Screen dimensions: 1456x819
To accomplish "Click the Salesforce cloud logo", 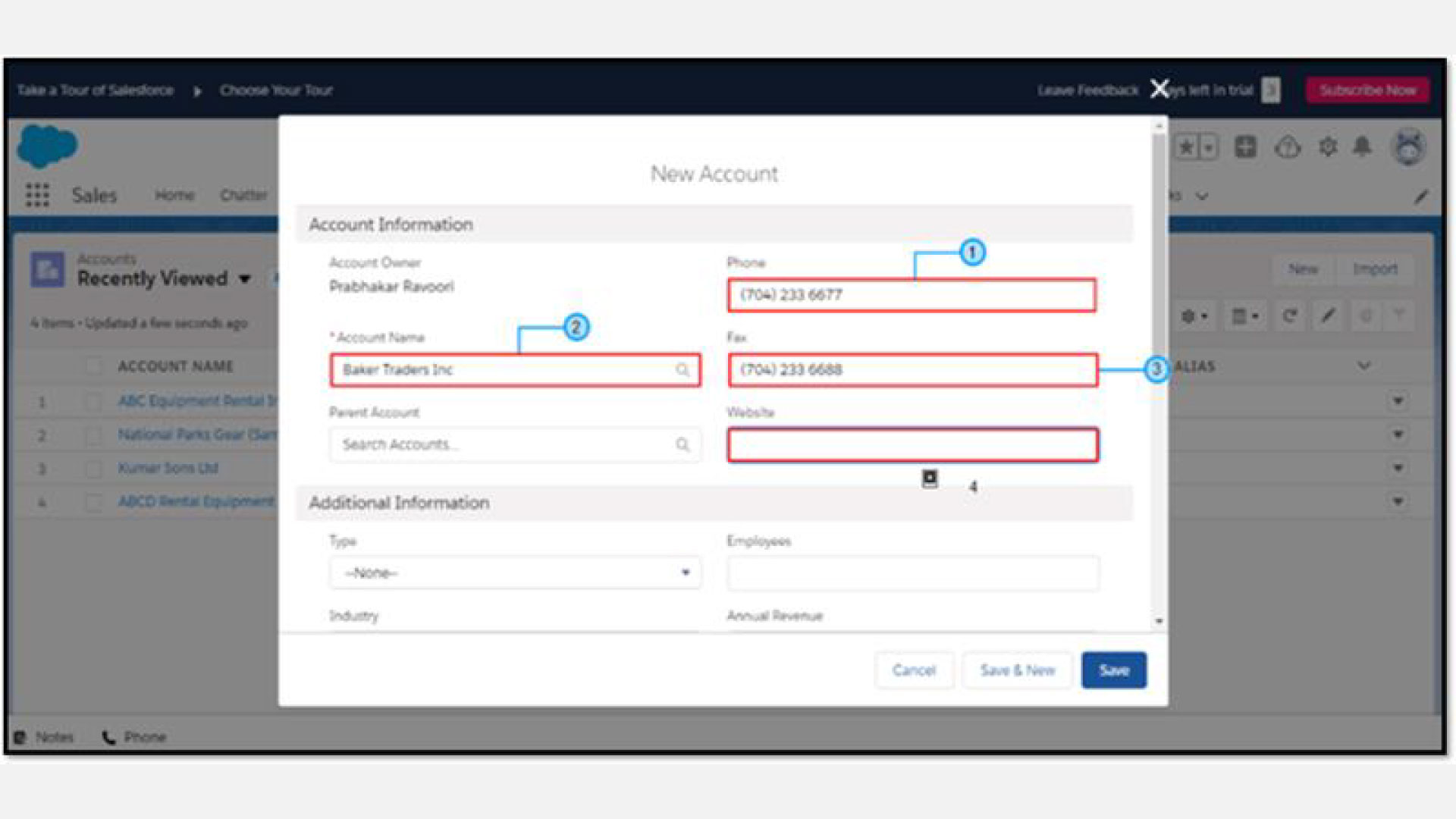I will (47, 146).
